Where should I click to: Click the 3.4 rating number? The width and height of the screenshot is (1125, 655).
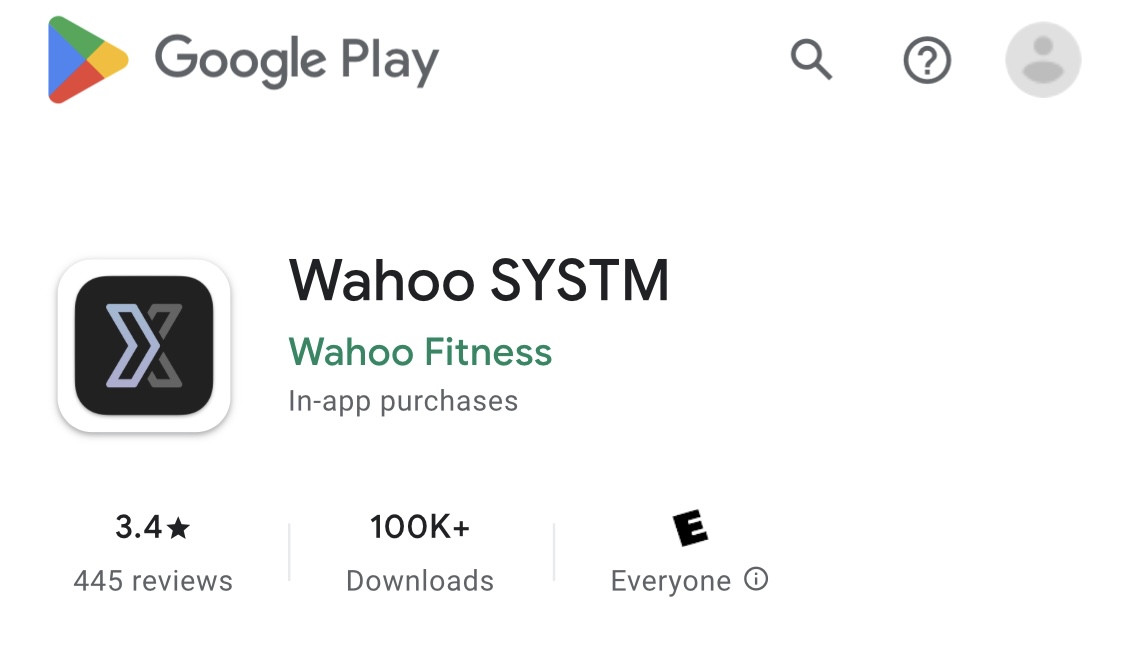click(138, 527)
